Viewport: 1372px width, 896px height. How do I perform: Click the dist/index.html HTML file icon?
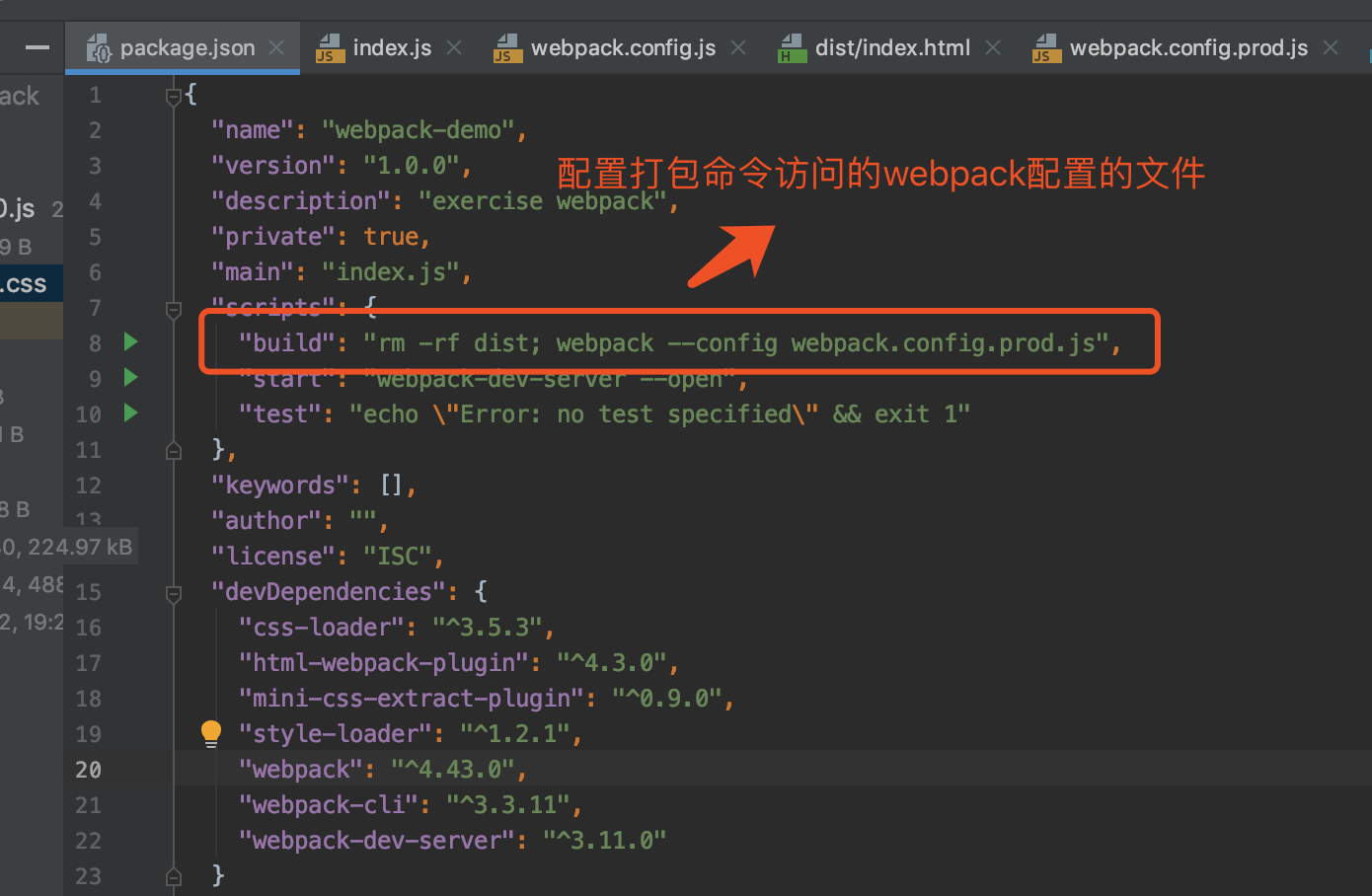[792, 48]
